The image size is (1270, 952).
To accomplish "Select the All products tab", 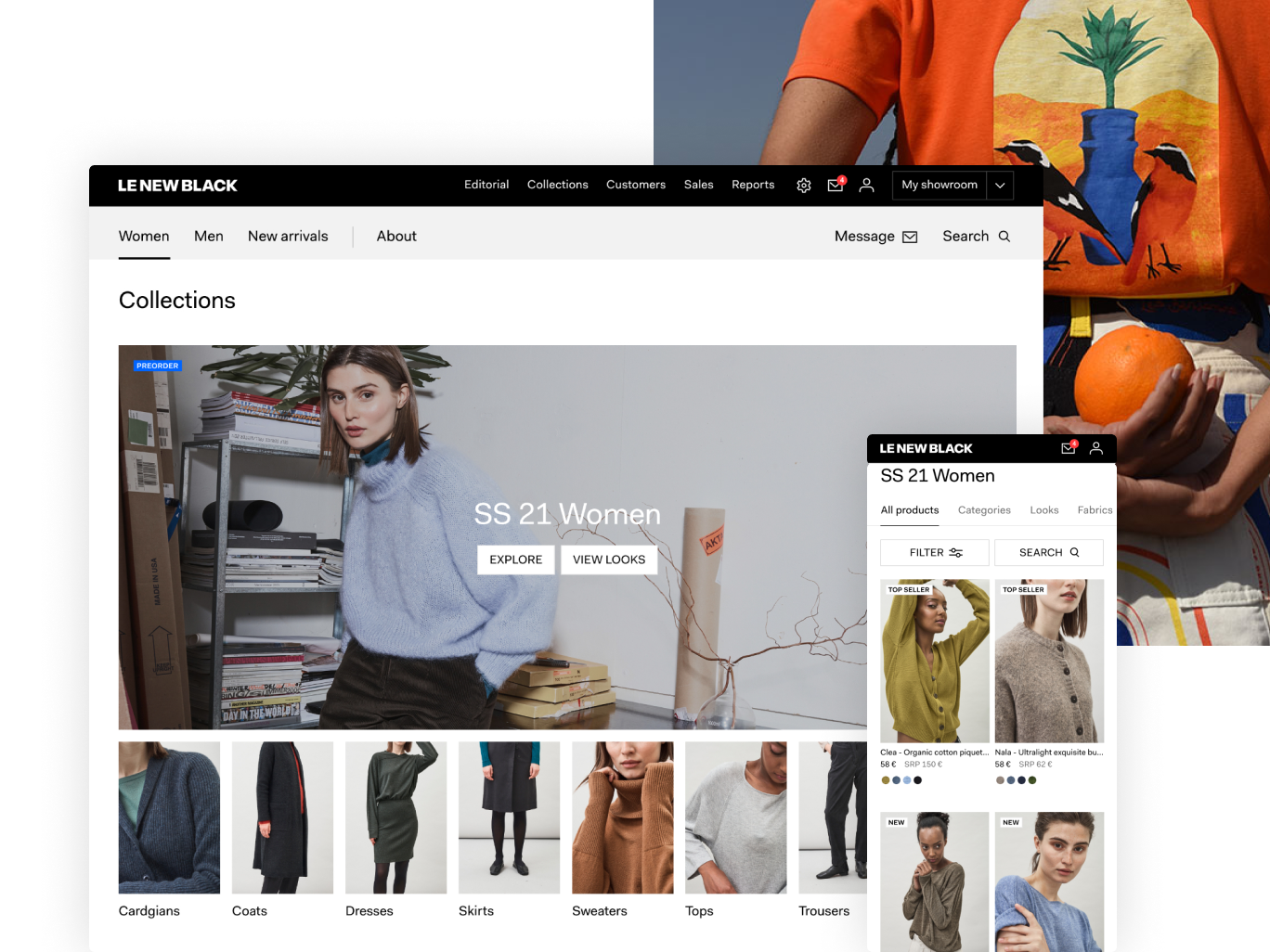I will click(910, 510).
